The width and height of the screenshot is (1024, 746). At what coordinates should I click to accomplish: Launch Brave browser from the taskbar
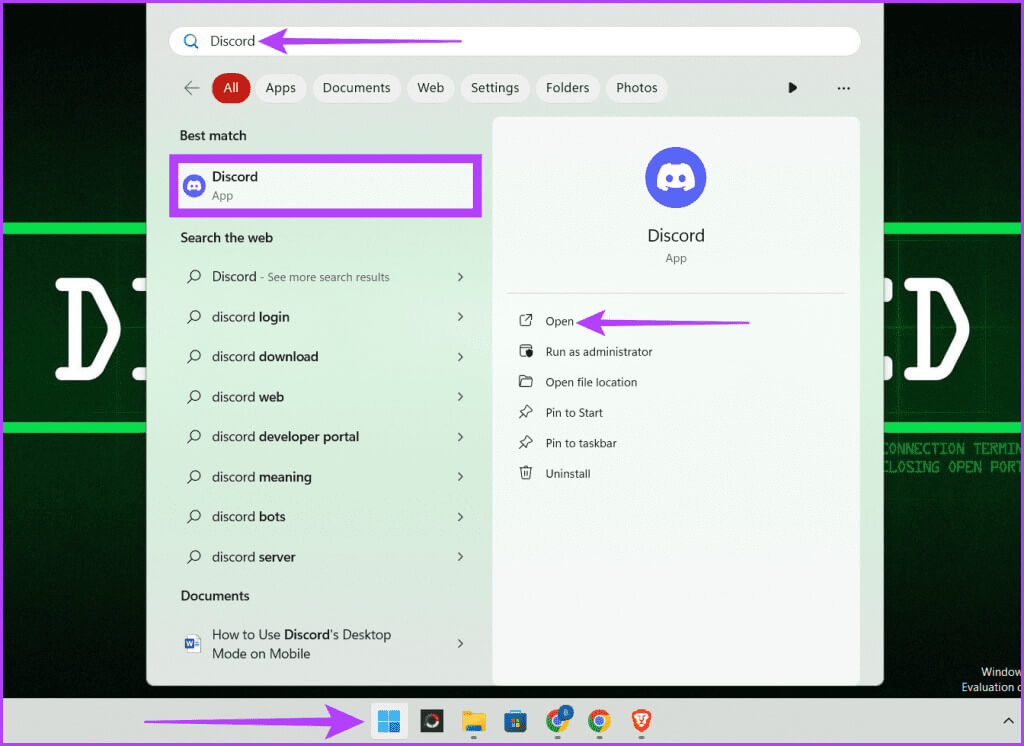click(x=641, y=721)
